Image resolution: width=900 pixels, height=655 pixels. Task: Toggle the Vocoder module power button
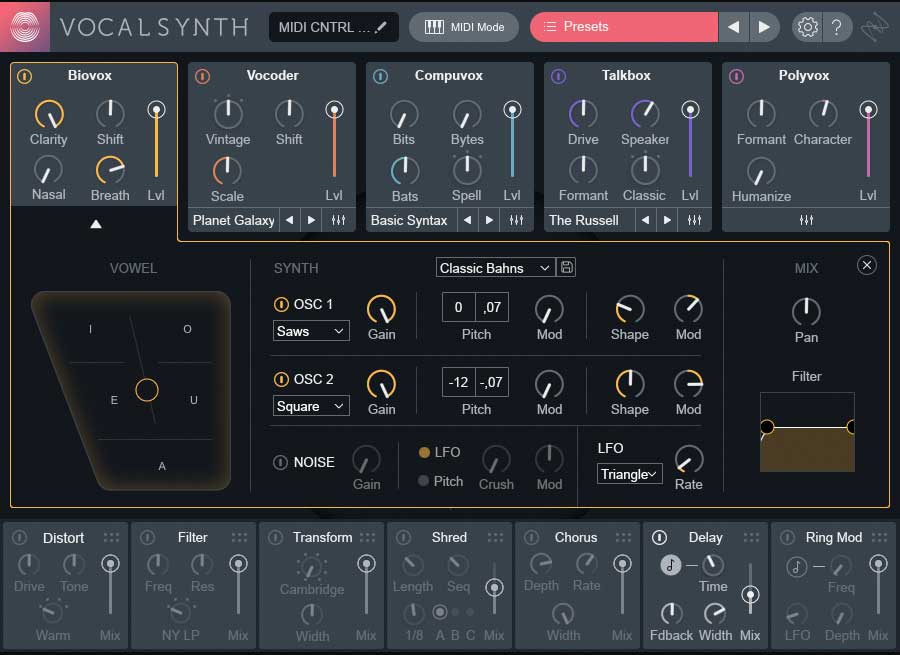pyautogui.click(x=202, y=76)
